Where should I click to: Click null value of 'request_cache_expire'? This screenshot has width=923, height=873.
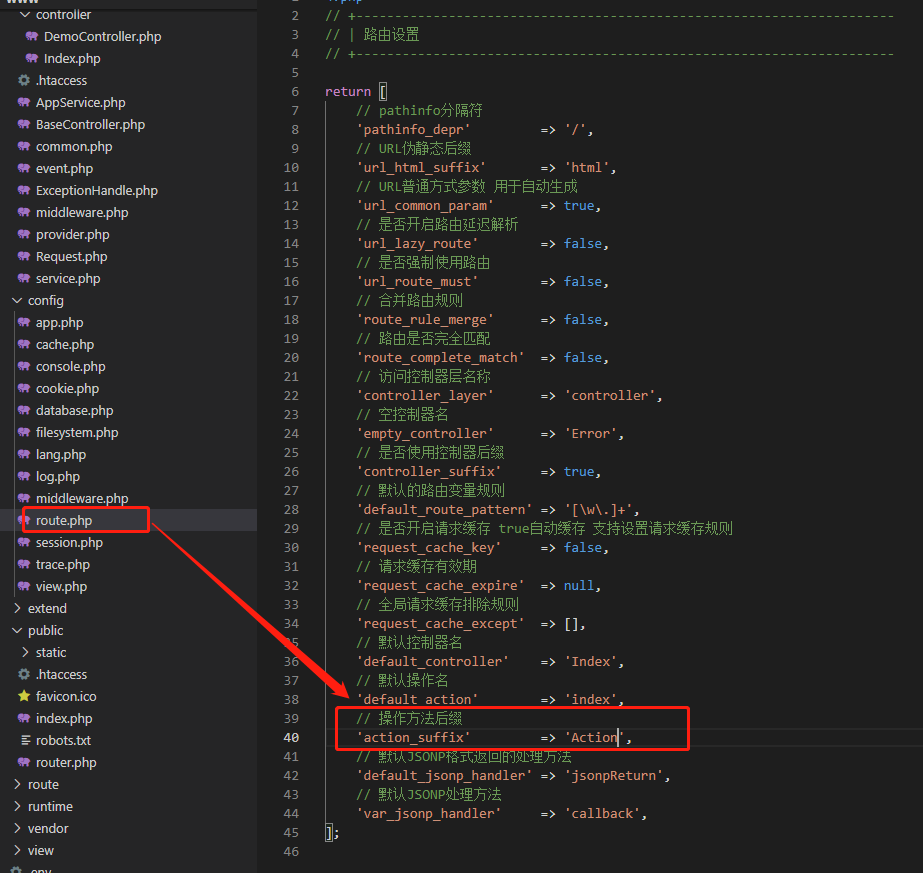(579, 585)
